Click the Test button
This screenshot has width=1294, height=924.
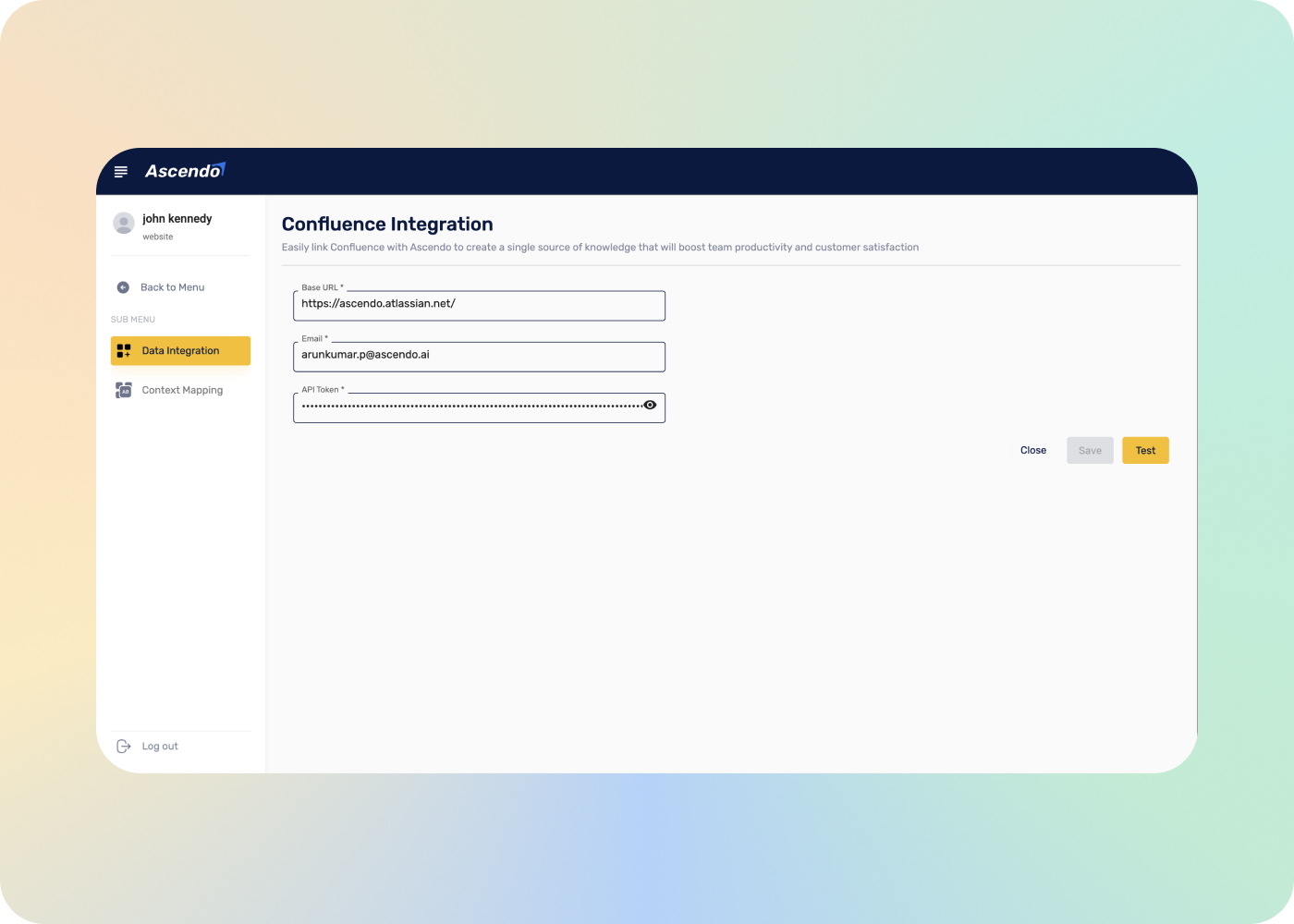point(1145,450)
